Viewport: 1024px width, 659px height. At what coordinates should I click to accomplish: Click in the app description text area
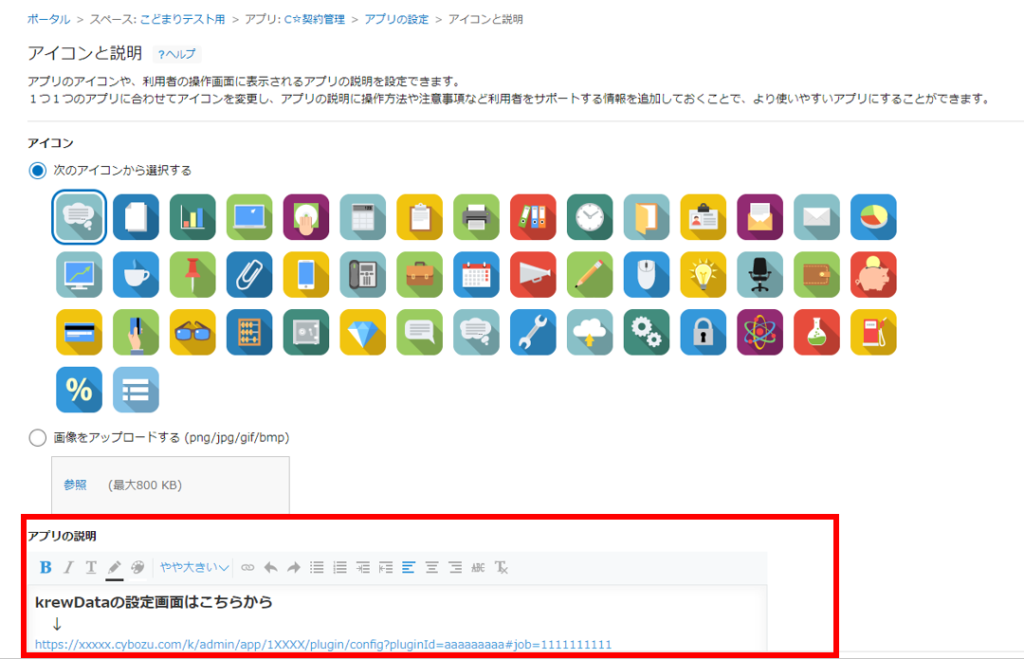(x=397, y=618)
